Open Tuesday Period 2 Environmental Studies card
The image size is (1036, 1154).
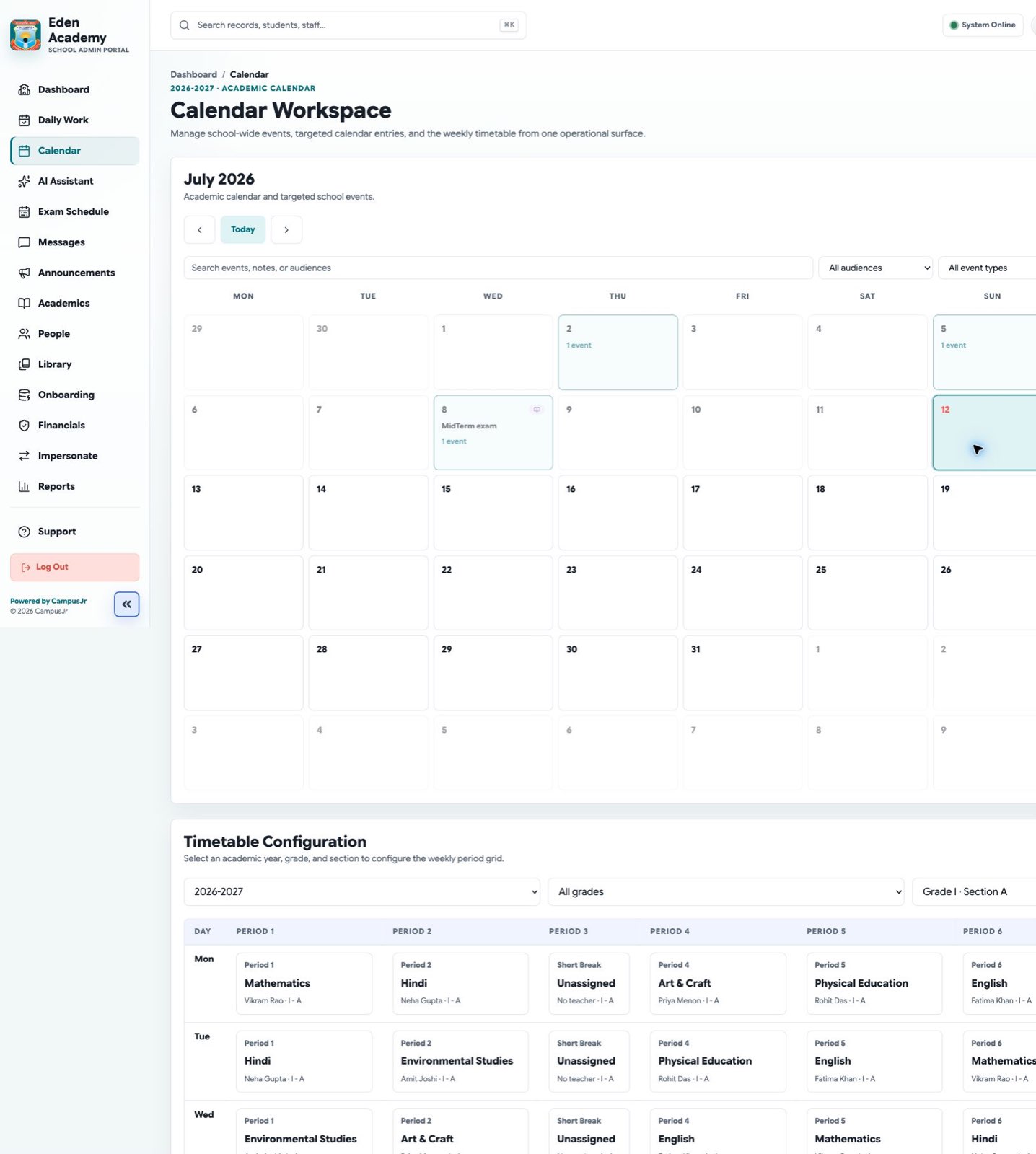460,1062
